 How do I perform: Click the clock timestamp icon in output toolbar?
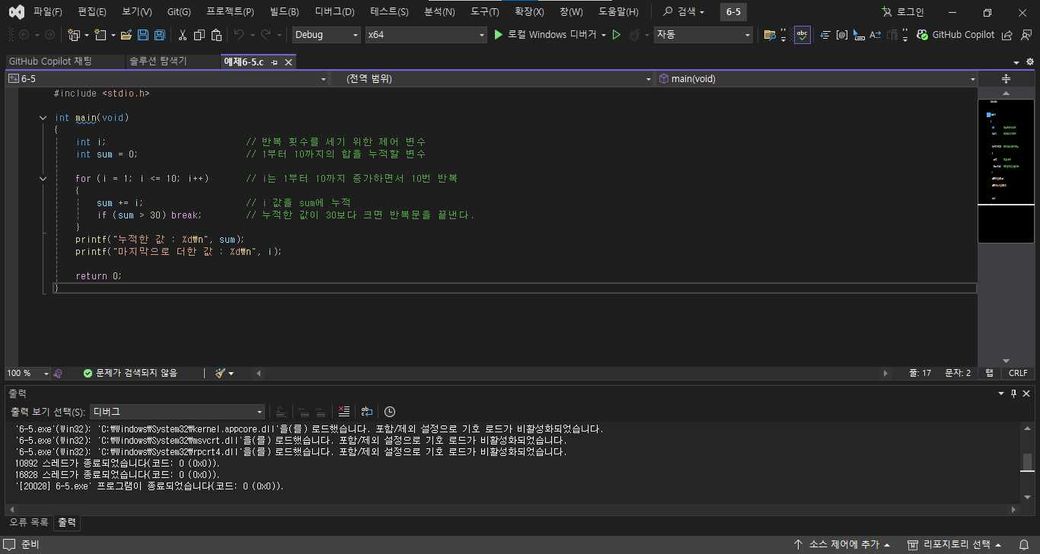click(x=389, y=411)
